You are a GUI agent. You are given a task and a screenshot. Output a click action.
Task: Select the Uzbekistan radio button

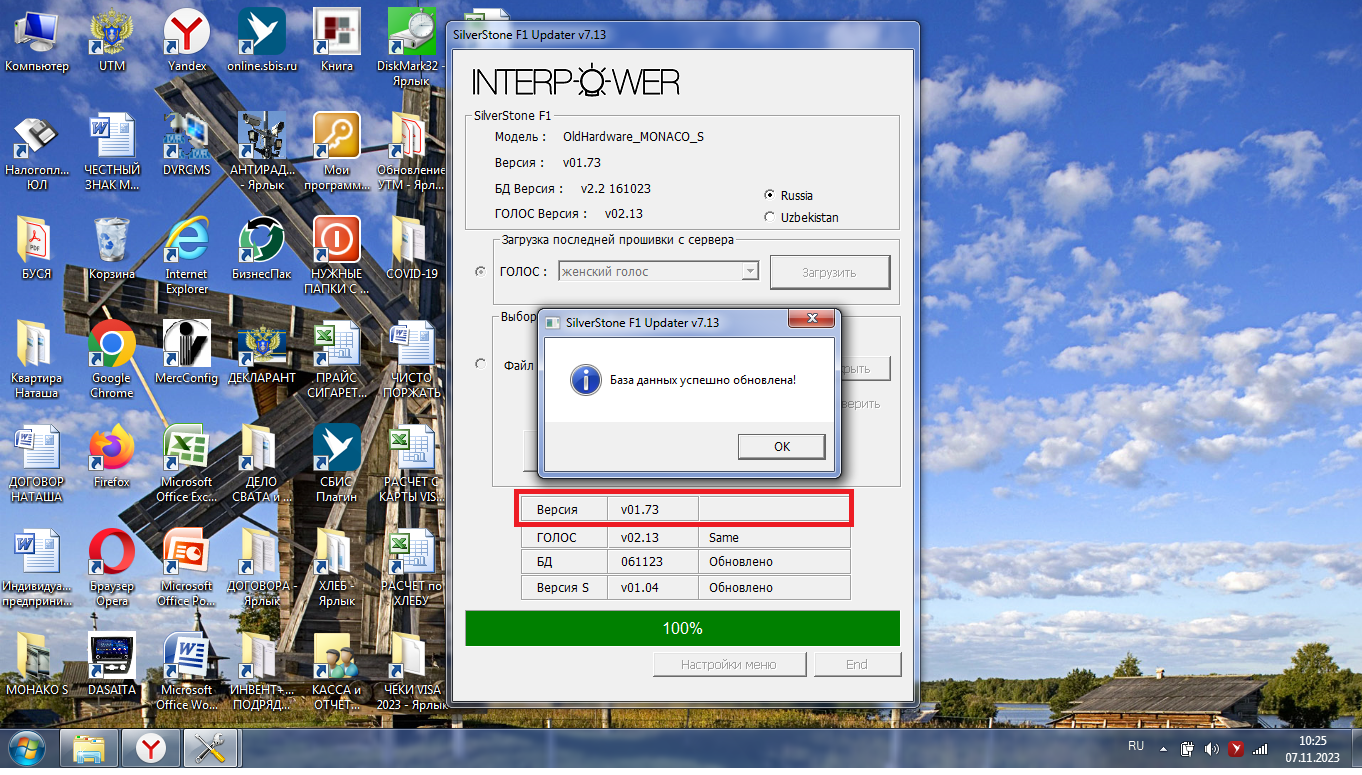coord(769,217)
